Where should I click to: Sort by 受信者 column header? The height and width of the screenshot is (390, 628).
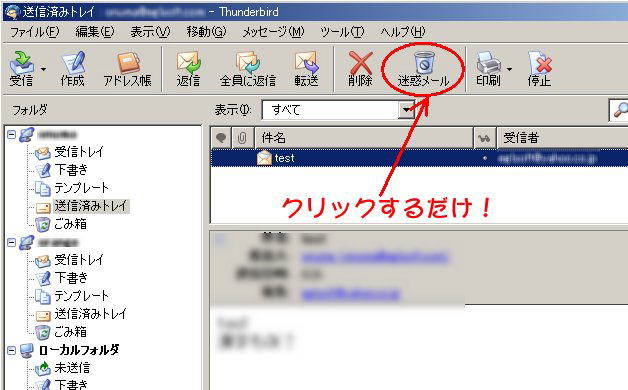(562, 138)
